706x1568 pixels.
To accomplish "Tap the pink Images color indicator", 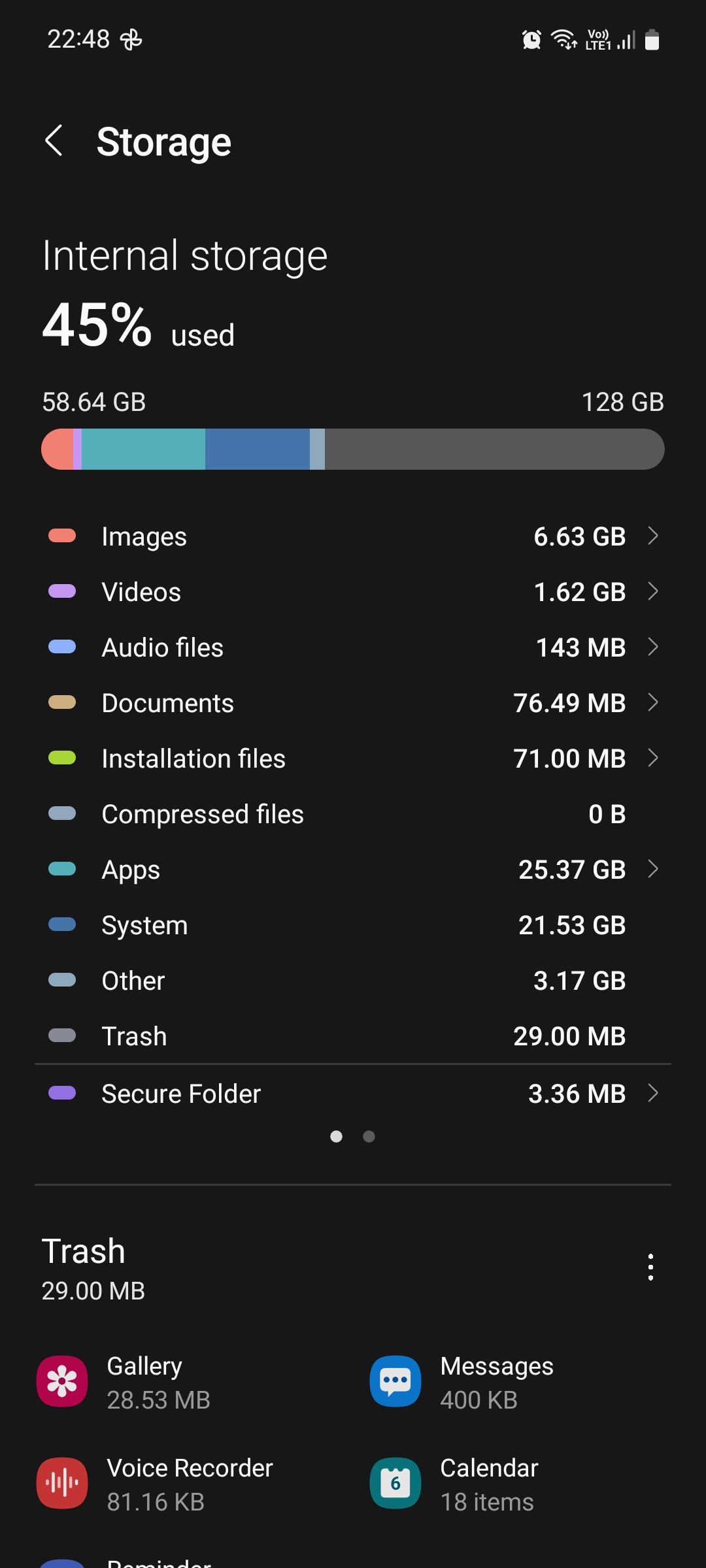I will [x=62, y=536].
